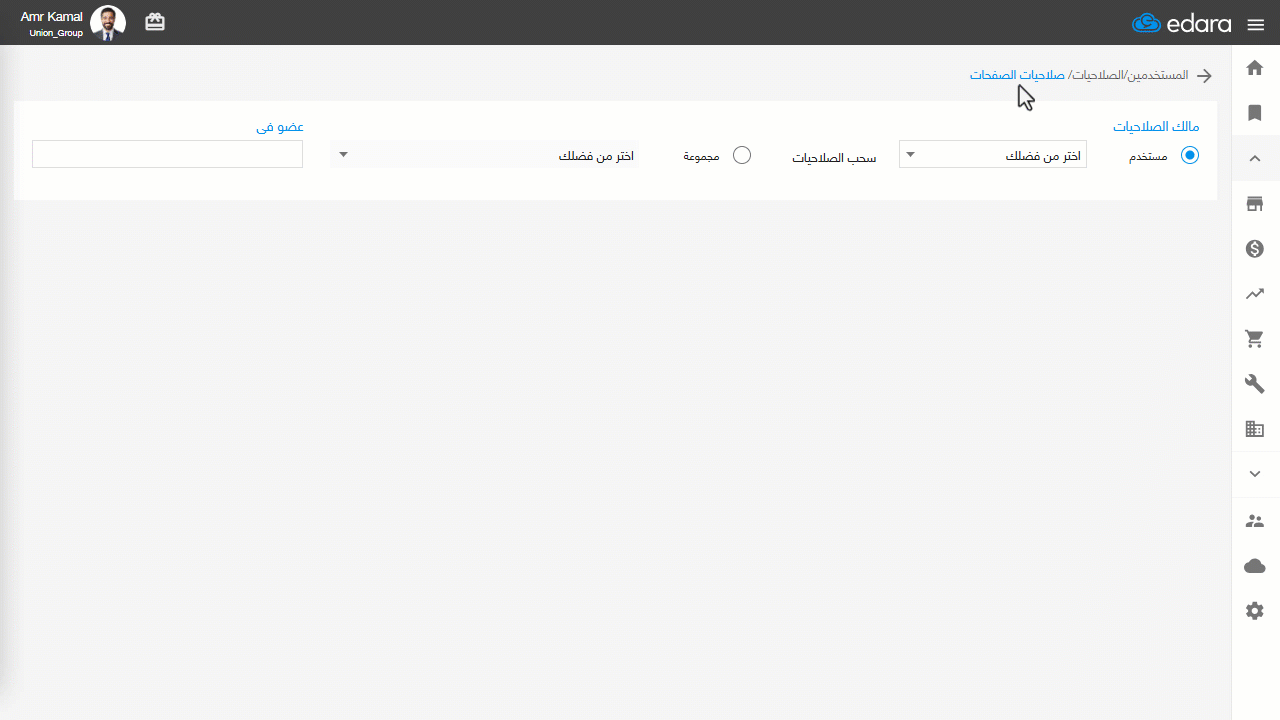This screenshot has width=1280, height=720.
Task: Open the users group sidebar icon
Action: [x=1255, y=521]
